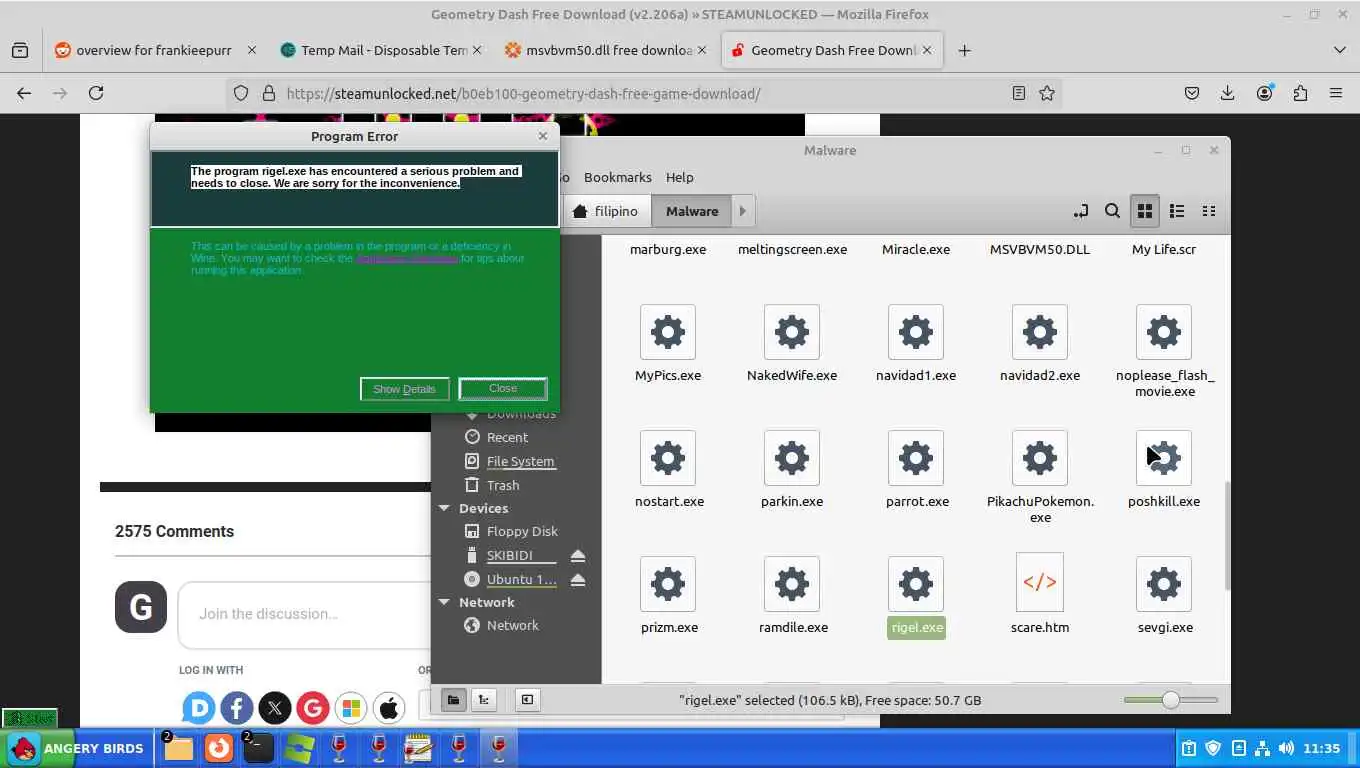This screenshot has height=768, width=1360.
Task: Log in with Apple icon
Action: [x=389, y=709]
